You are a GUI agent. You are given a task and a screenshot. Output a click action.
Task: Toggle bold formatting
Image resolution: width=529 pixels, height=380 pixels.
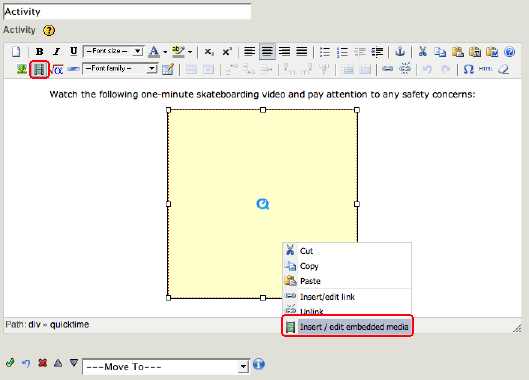39,52
